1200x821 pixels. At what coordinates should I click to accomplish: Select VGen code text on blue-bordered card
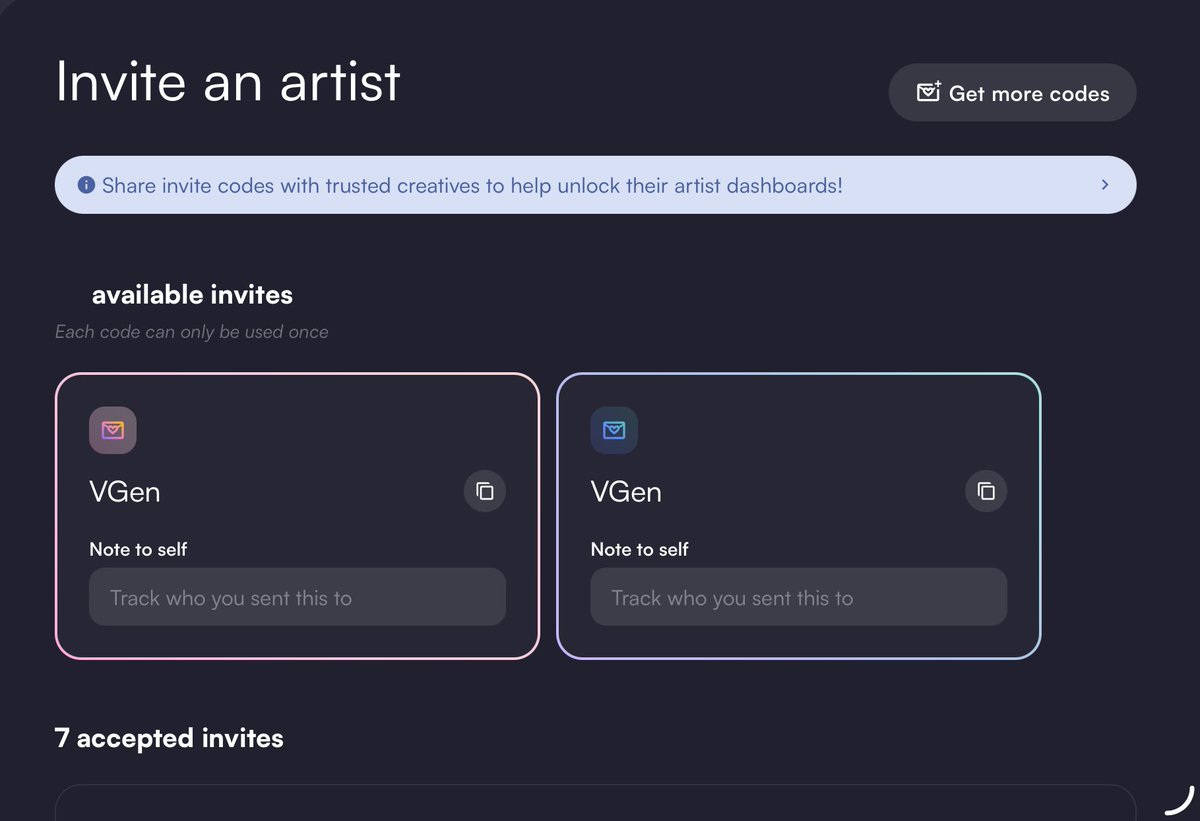pos(626,492)
